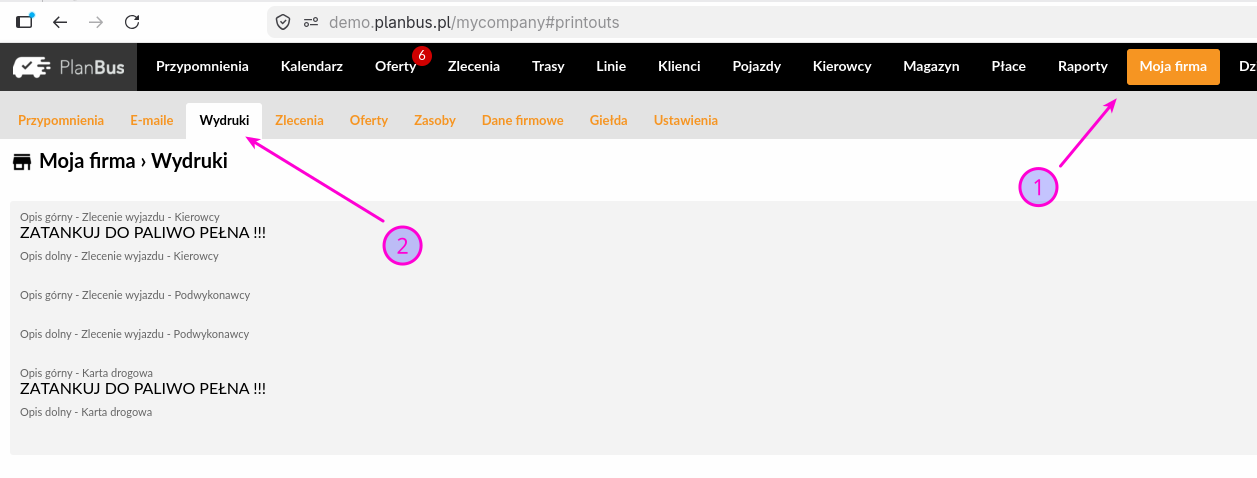
Task: Open the browser sidebar panel icon
Action: pyautogui.click(x=25, y=21)
